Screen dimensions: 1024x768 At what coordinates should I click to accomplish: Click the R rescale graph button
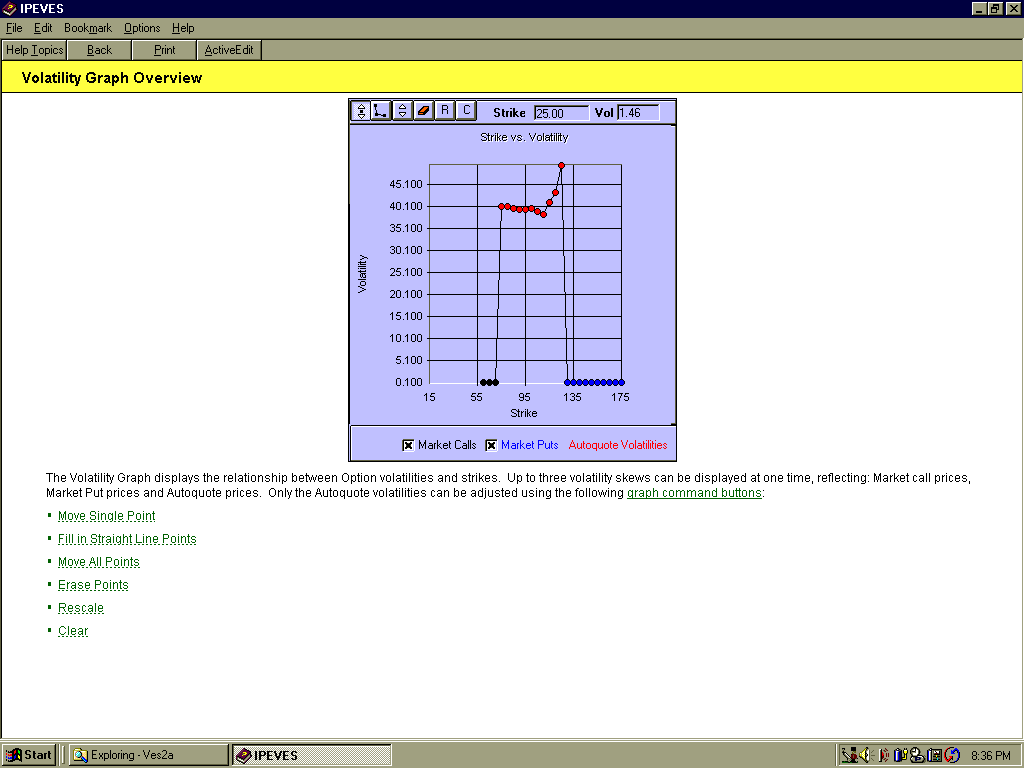(x=445, y=110)
